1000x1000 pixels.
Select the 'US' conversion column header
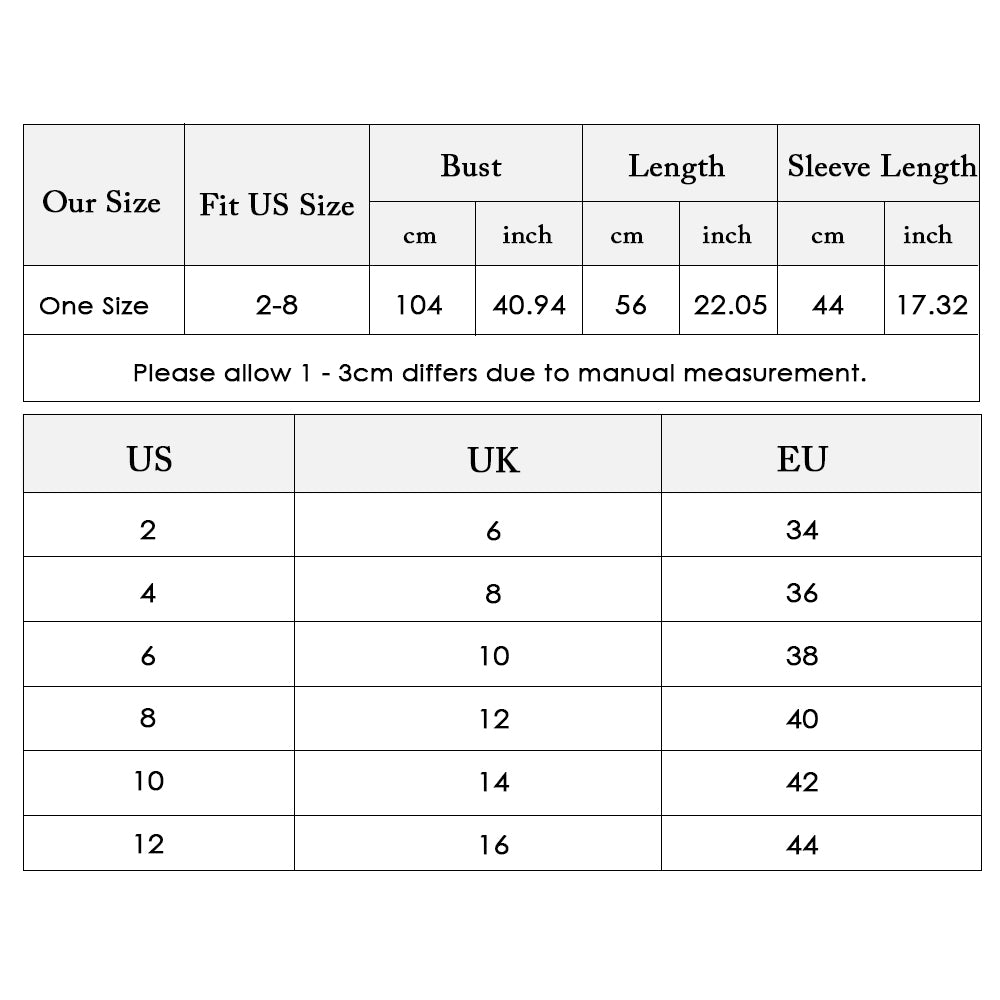pos(159,453)
